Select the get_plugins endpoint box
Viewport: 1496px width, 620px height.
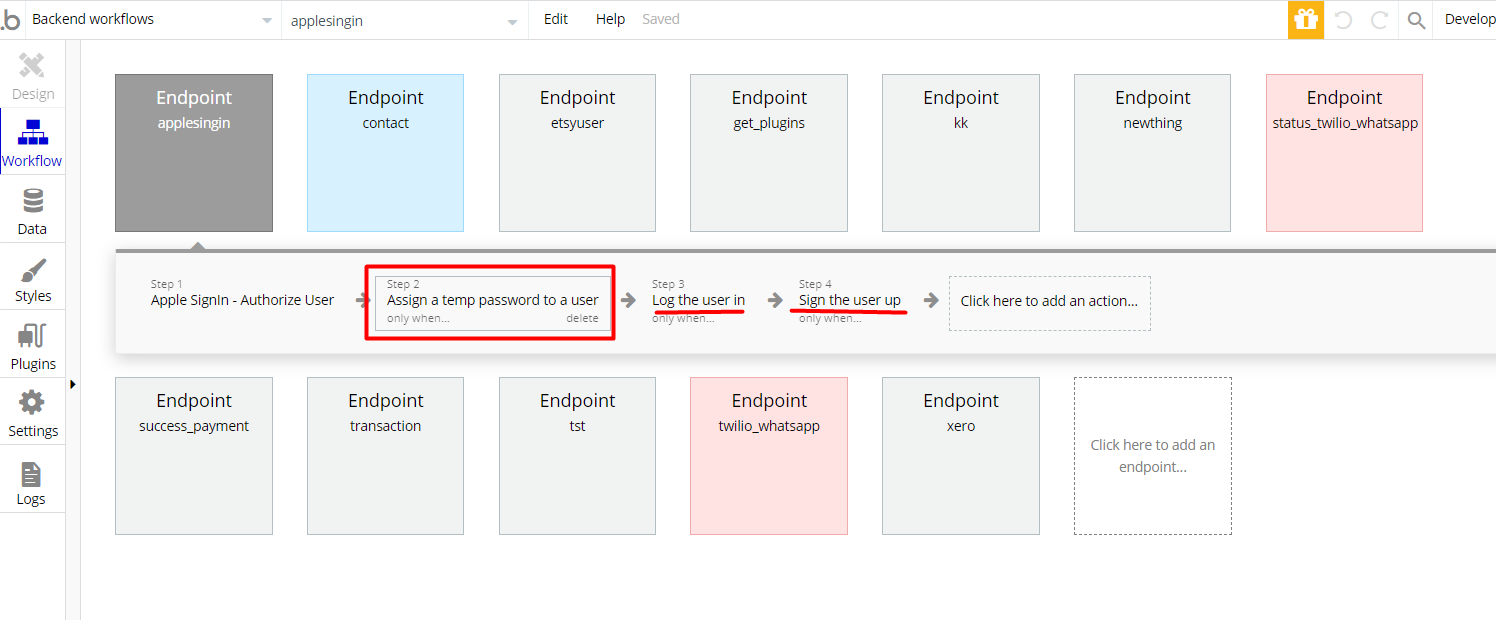769,153
